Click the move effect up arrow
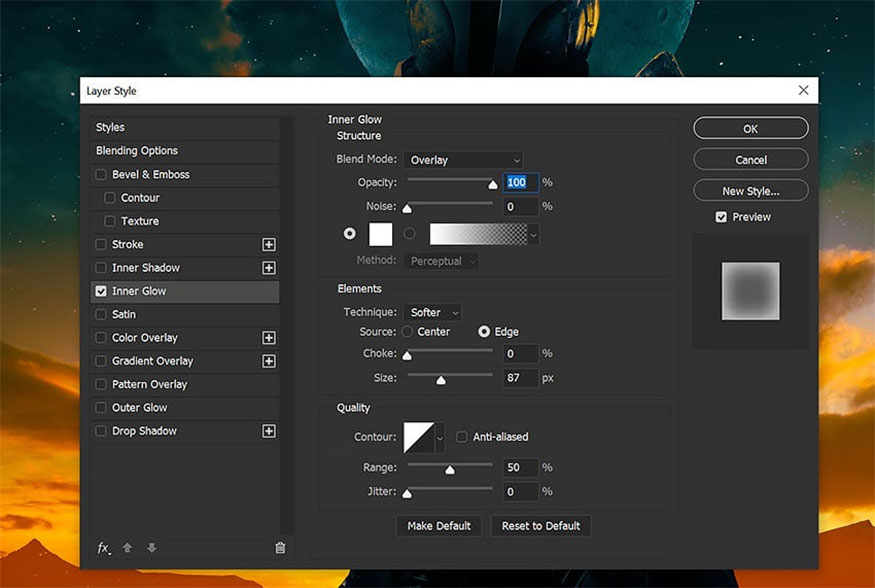Image resolution: width=875 pixels, height=588 pixels. 127,548
